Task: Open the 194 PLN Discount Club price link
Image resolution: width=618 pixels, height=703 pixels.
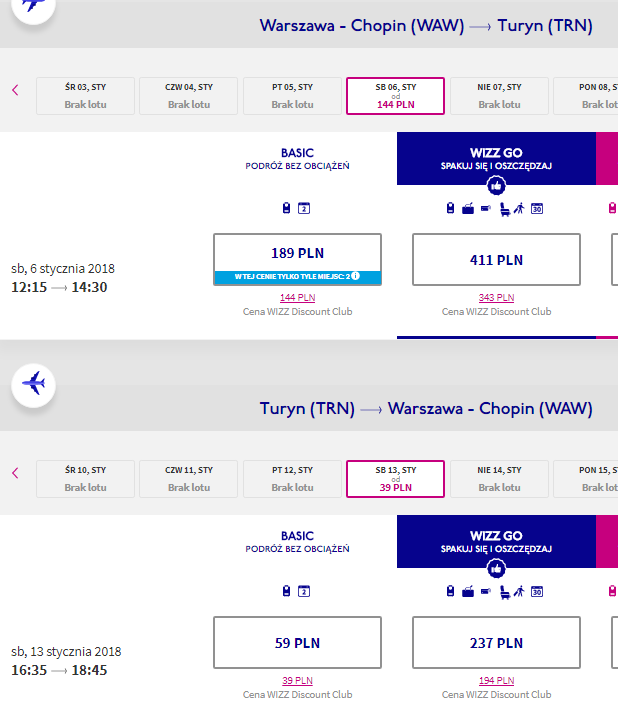Action: pyautogui.click(x=496, y=680)
